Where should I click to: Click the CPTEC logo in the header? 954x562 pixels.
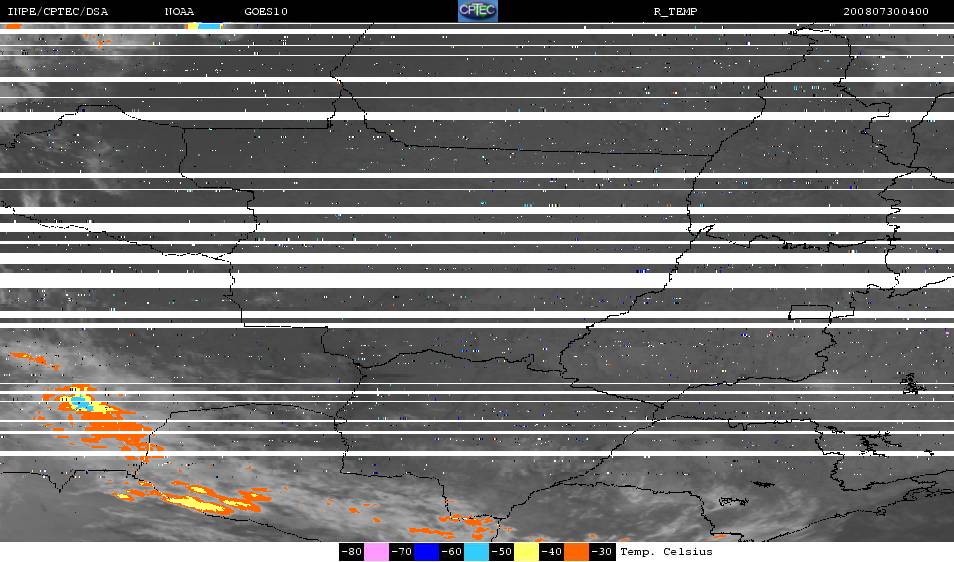click(477, 11)
